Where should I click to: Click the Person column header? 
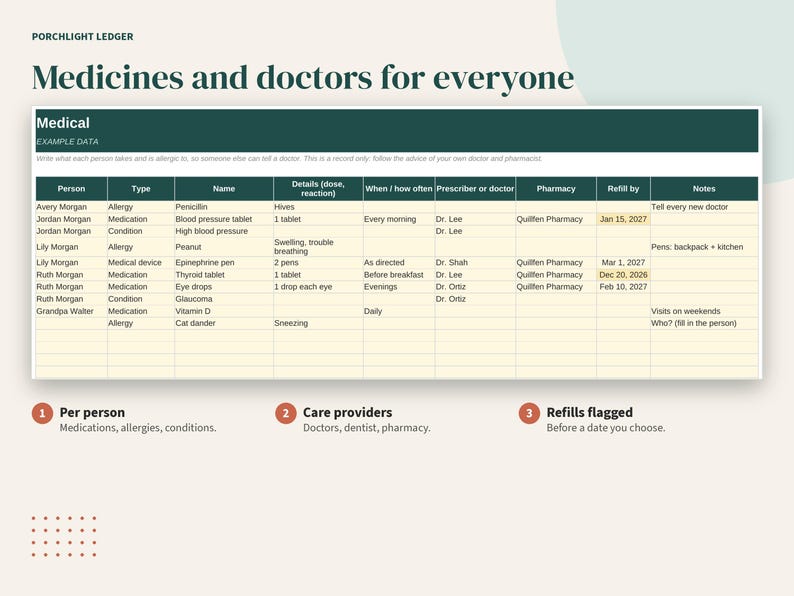(71, 188)
